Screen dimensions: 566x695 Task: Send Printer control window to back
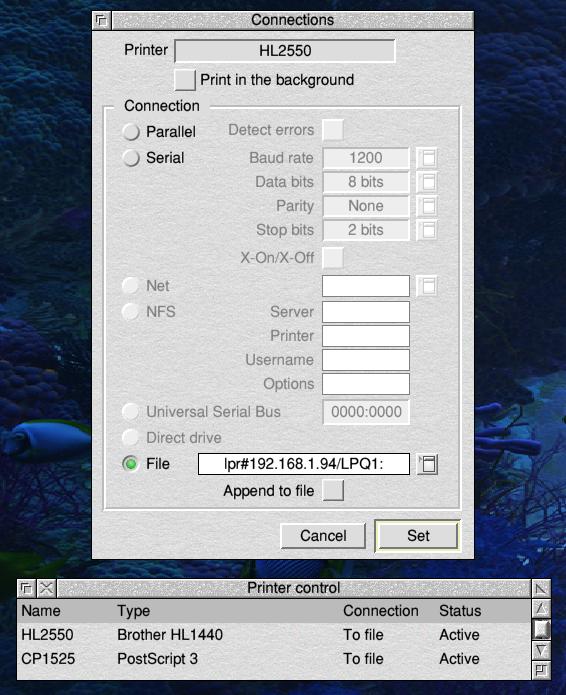[27, 588]
